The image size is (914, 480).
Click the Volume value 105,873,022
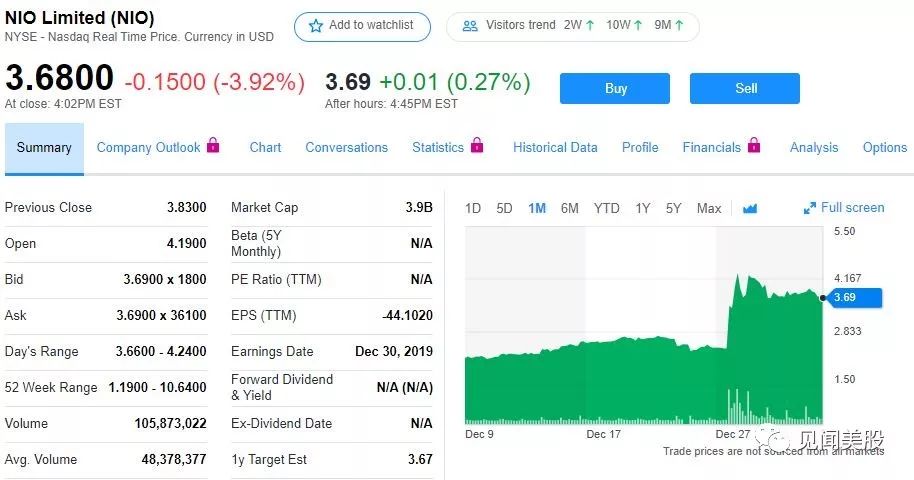click(x=171, y=423)
